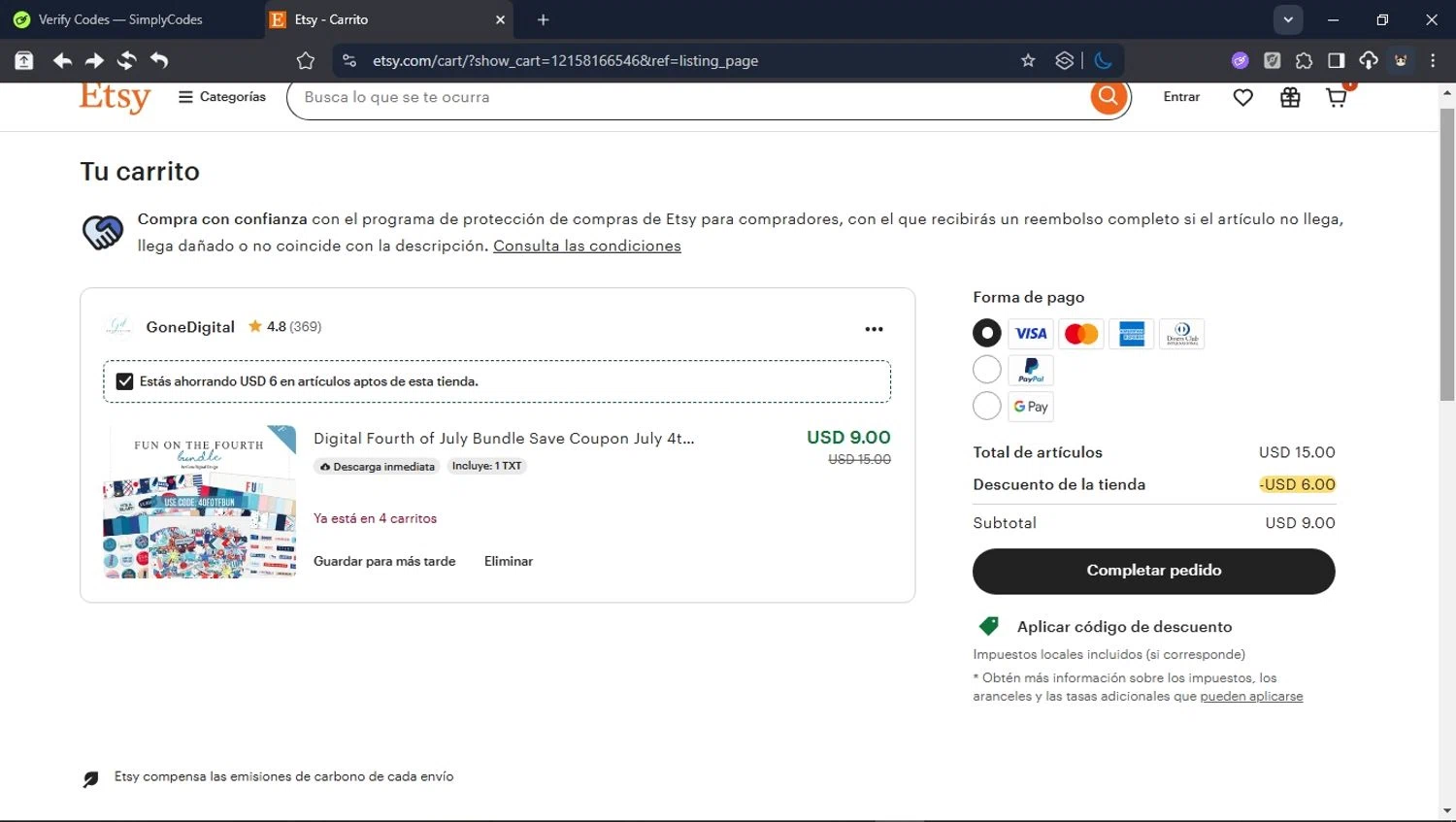
Task: Open the extensions puzzle icon
Action: point(1304,60)
